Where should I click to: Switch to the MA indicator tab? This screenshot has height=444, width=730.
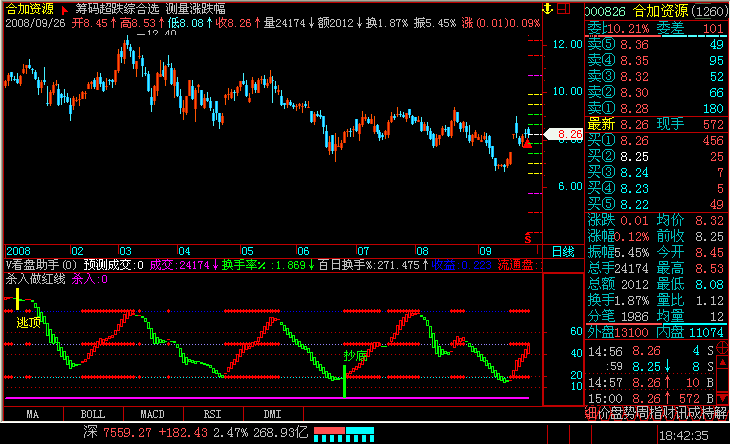33,414
